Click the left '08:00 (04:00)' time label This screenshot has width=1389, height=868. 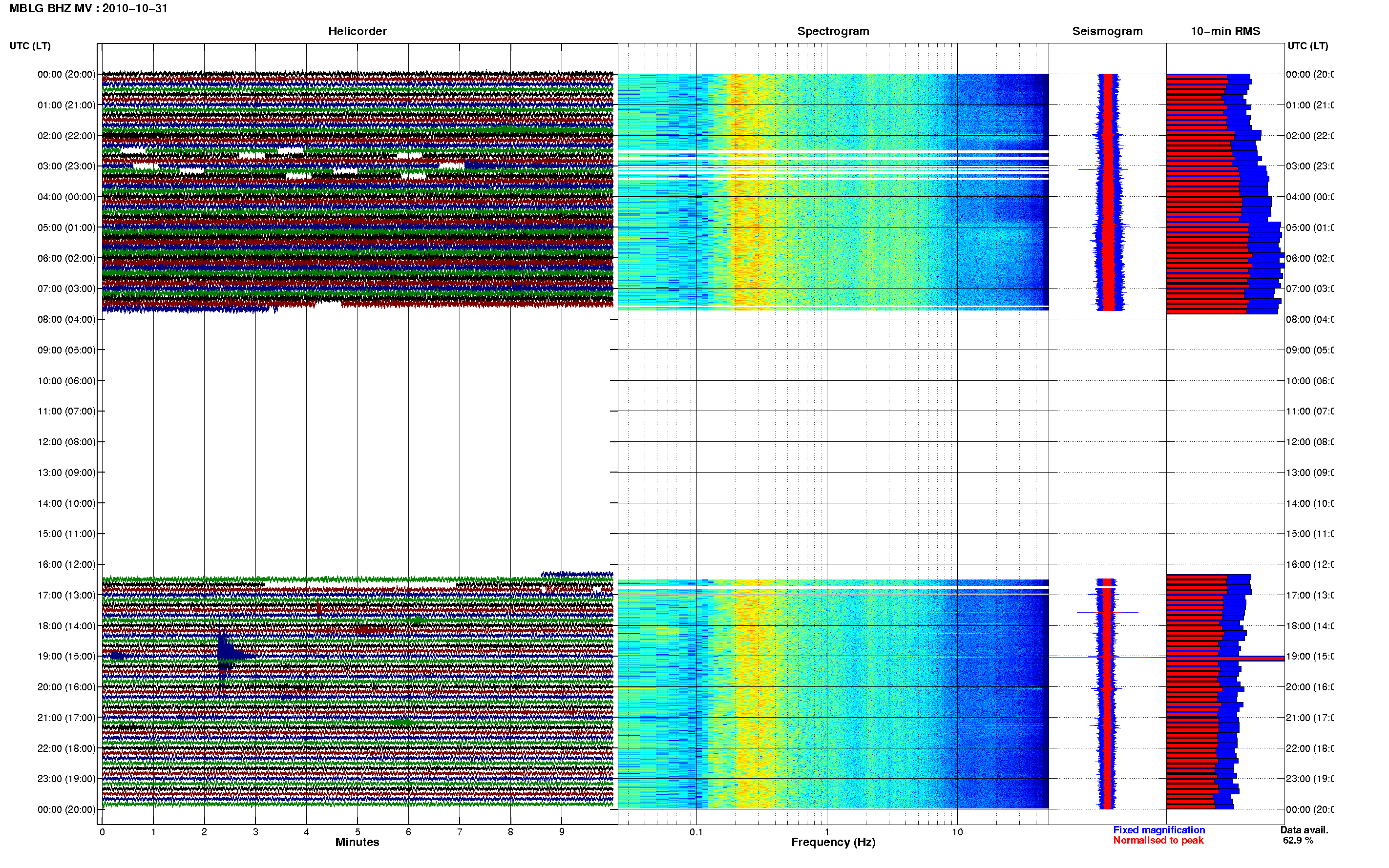(66, 319)
